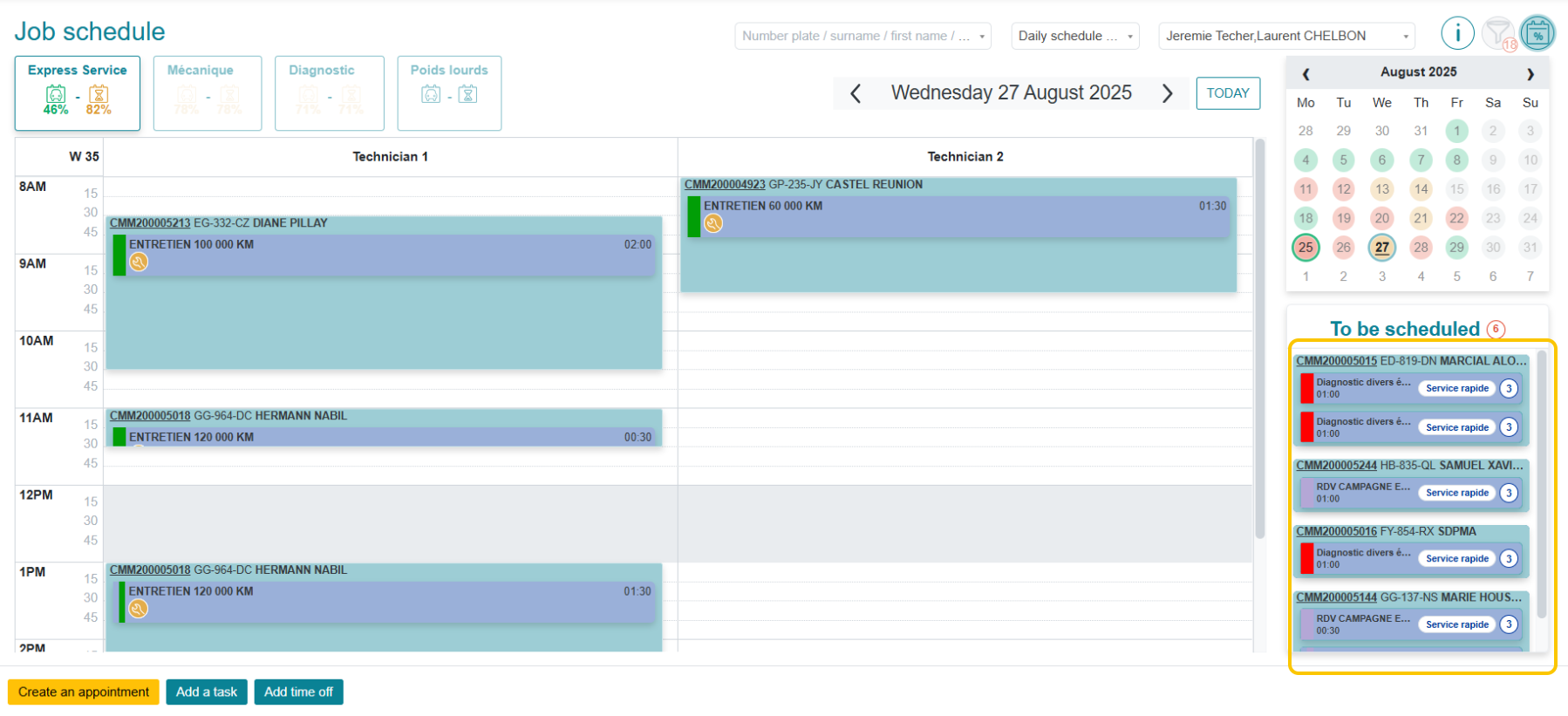1568x716 pixels.
Task: Open link CMM200005144 in To be scheduled
Action: (1336, 597)
